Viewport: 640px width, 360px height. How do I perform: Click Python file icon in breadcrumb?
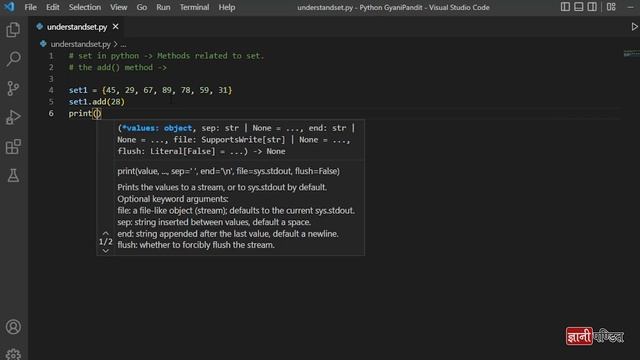pos(43,44)
